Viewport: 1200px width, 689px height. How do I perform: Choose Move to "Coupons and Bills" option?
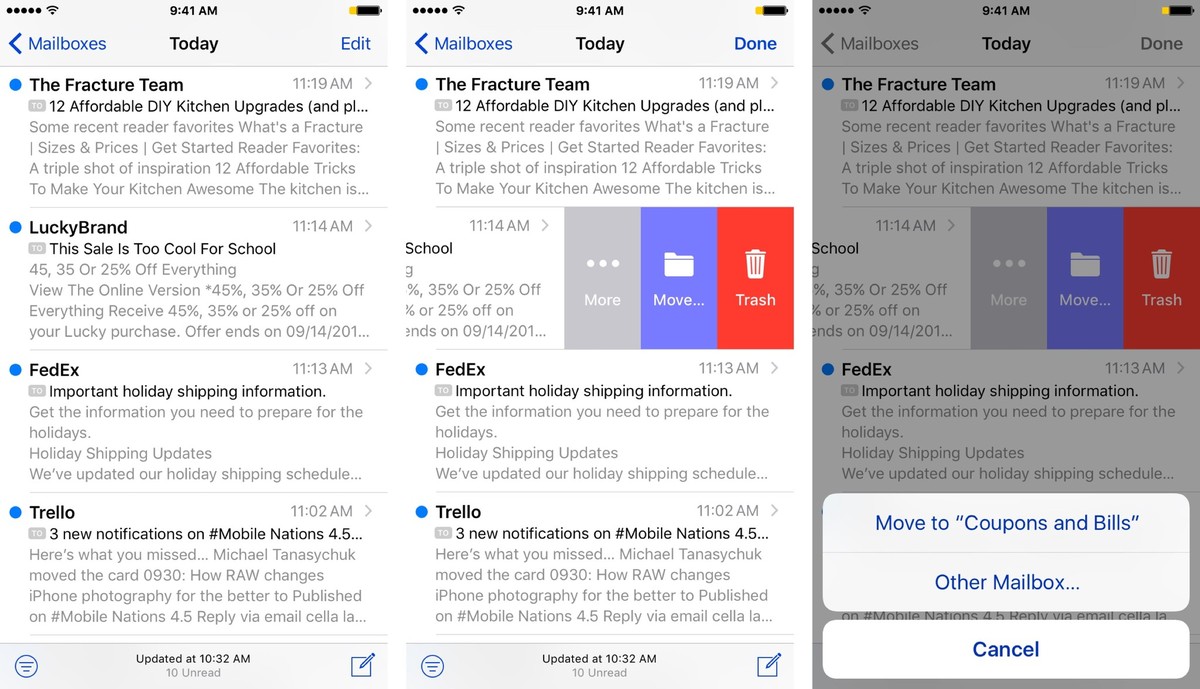[x=1006, y=523]
